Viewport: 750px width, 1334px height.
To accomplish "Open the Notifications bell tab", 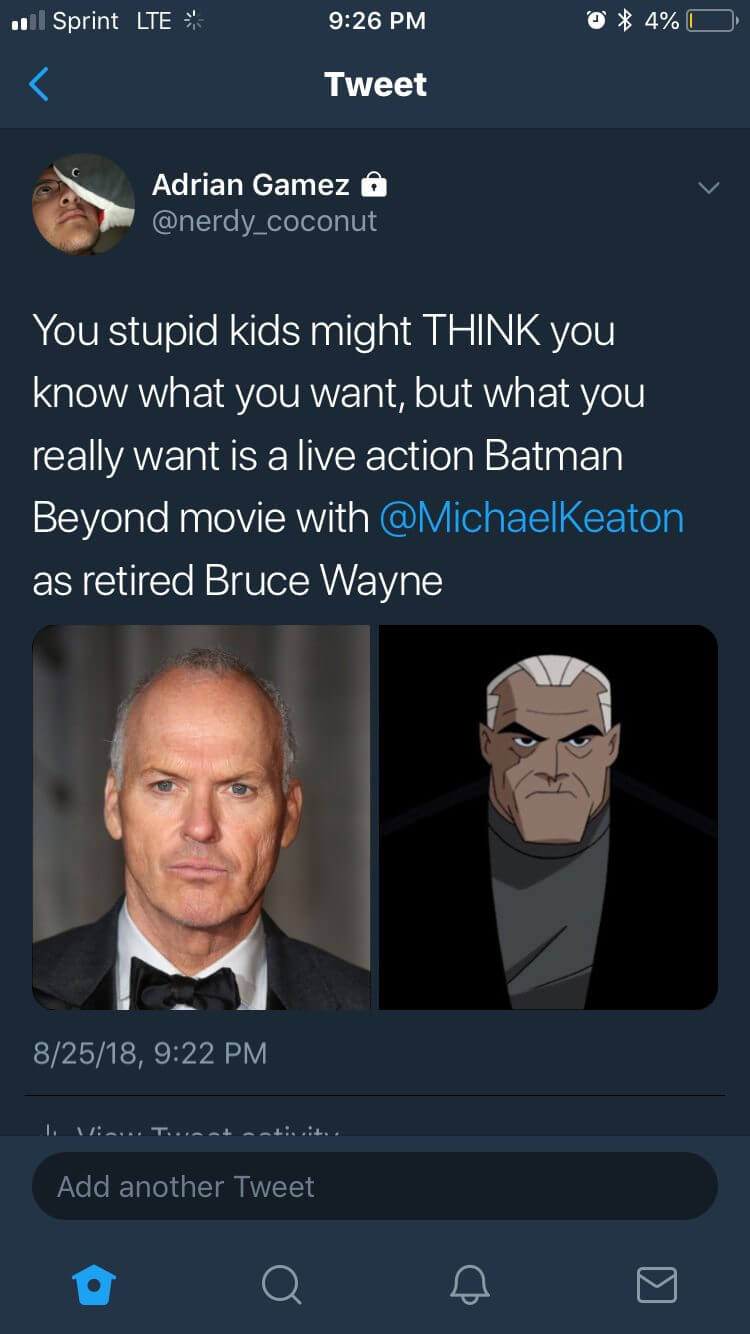I will pos(469,1284).
